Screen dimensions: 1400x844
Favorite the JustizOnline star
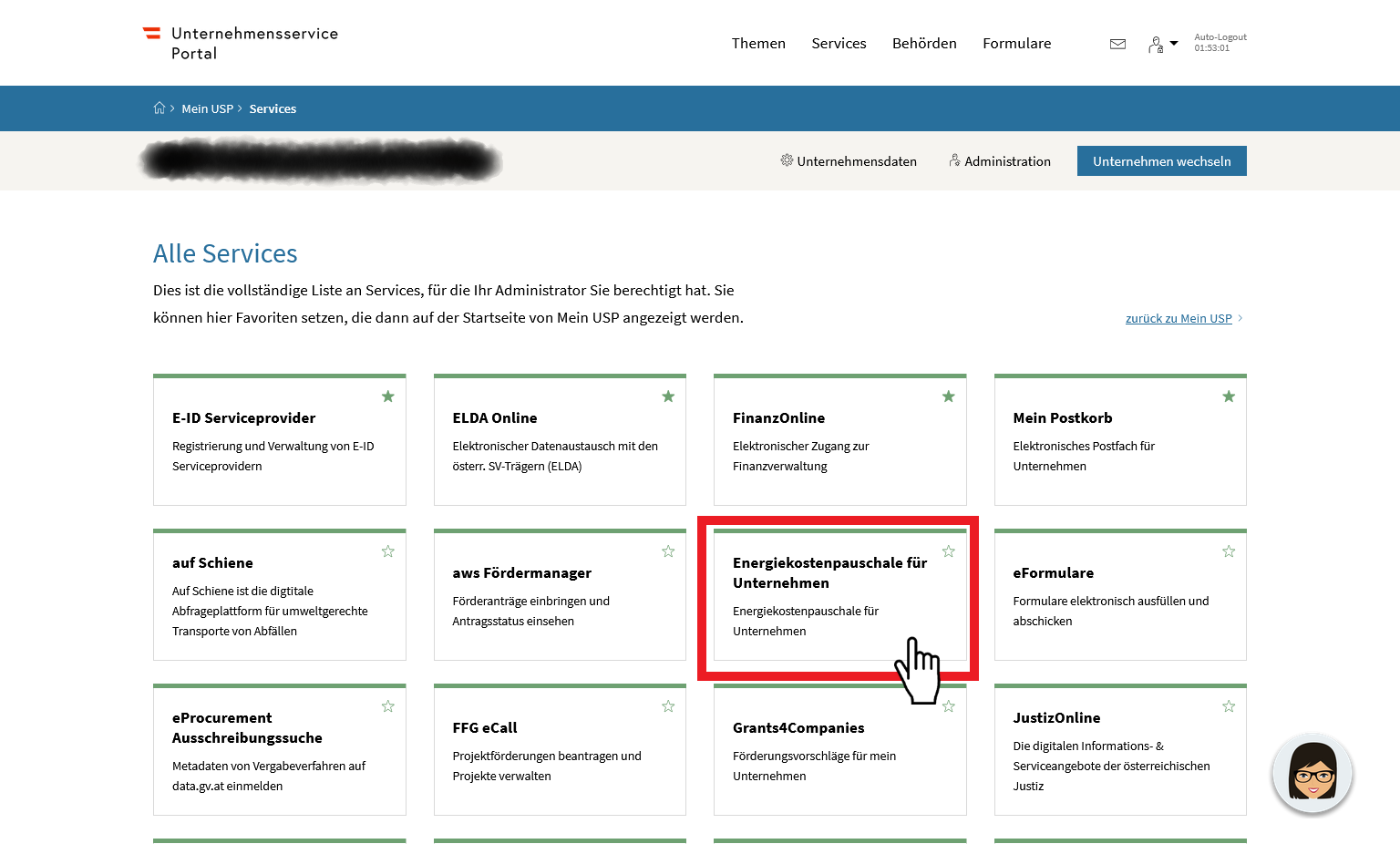click(x=1229, y=706)
